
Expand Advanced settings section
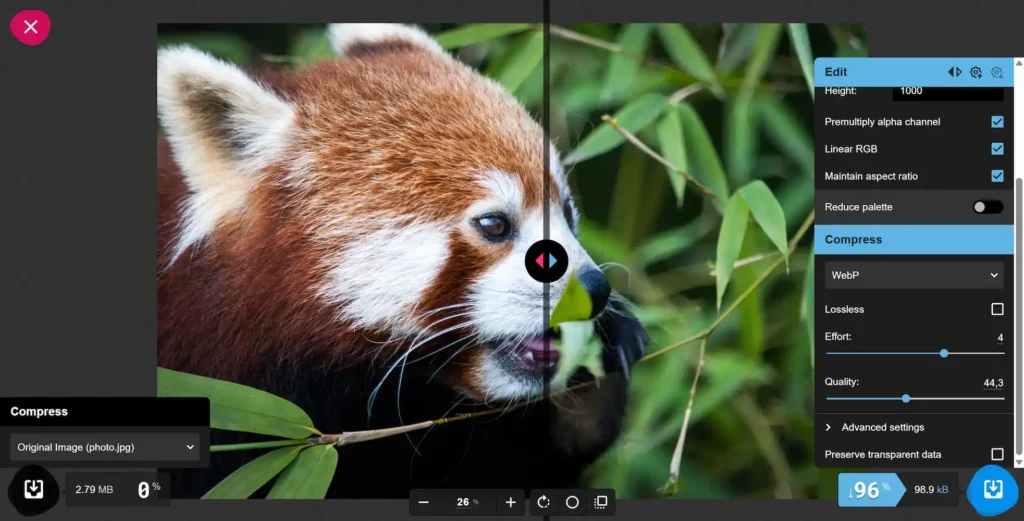882,427
